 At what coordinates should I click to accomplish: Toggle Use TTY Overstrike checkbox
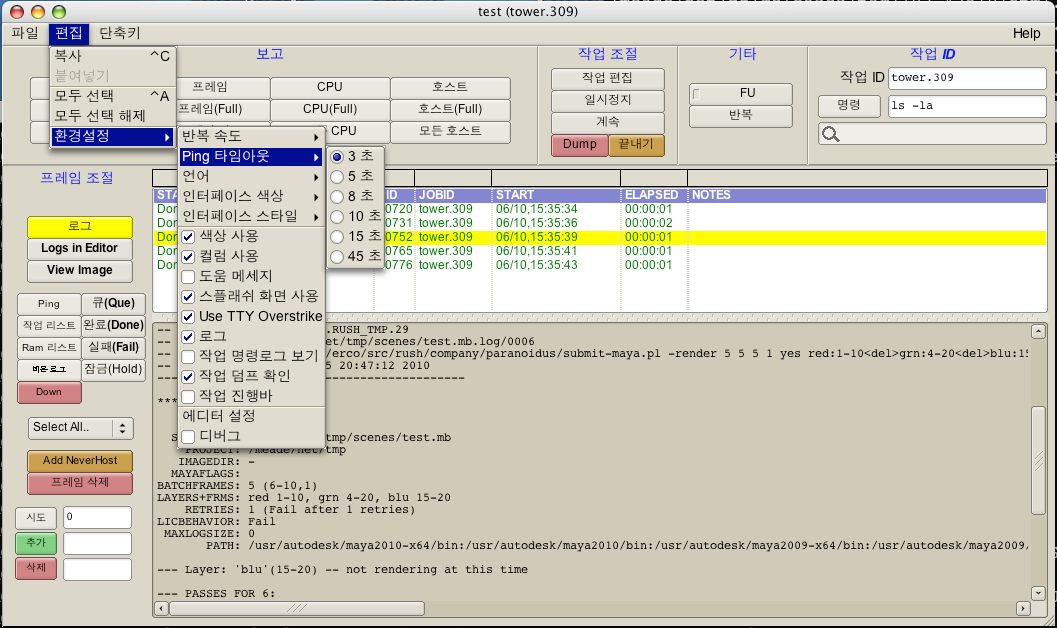188,317
